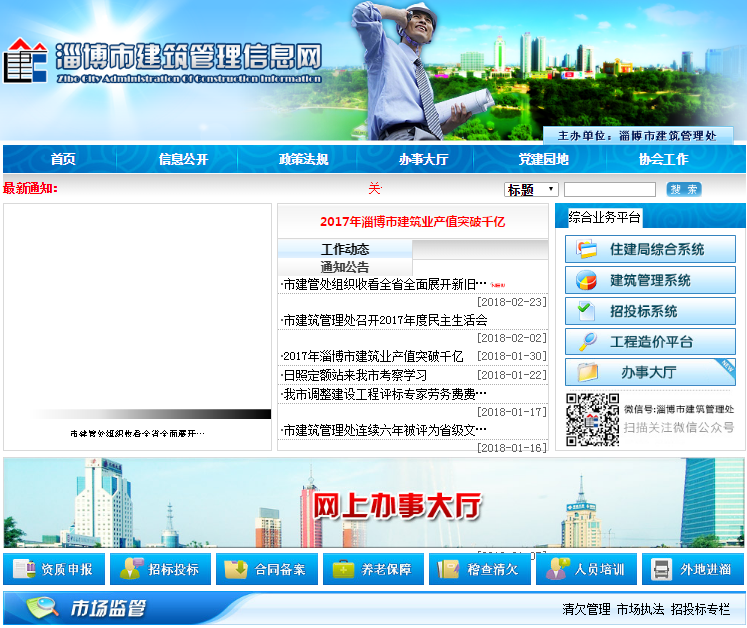Click the search keyword input field
This screenshot has width=747, height=628.
point(609,189)
